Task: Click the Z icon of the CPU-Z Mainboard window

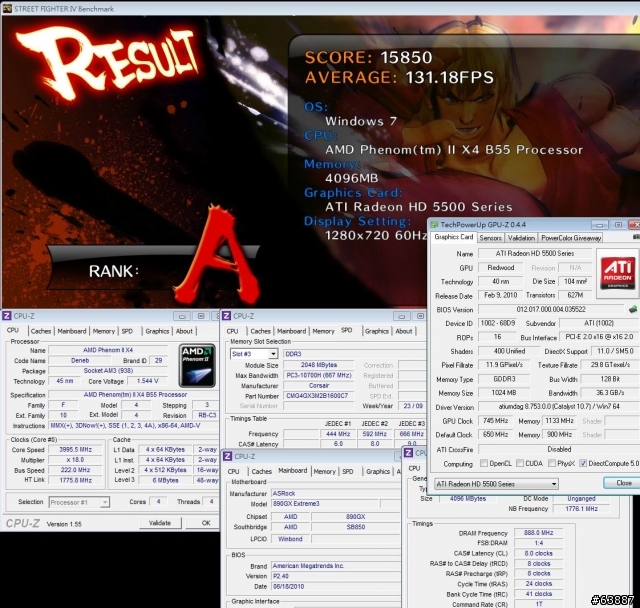Action: [227, 456]
